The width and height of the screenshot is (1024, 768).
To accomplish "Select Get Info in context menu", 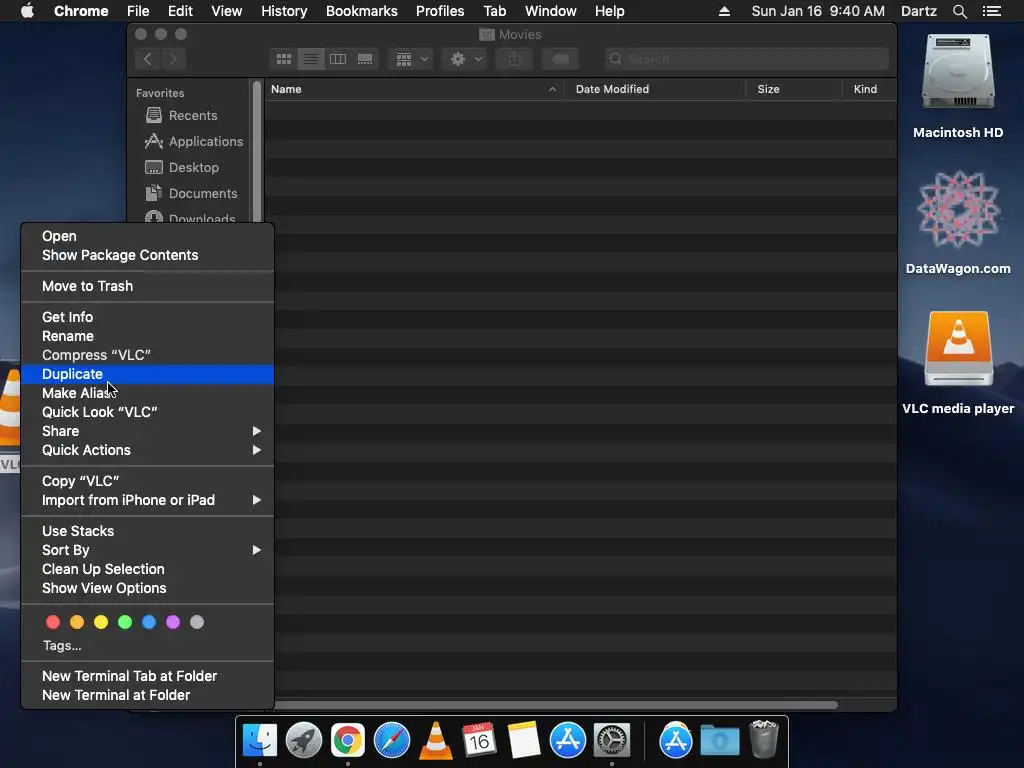I will [148, 317].
